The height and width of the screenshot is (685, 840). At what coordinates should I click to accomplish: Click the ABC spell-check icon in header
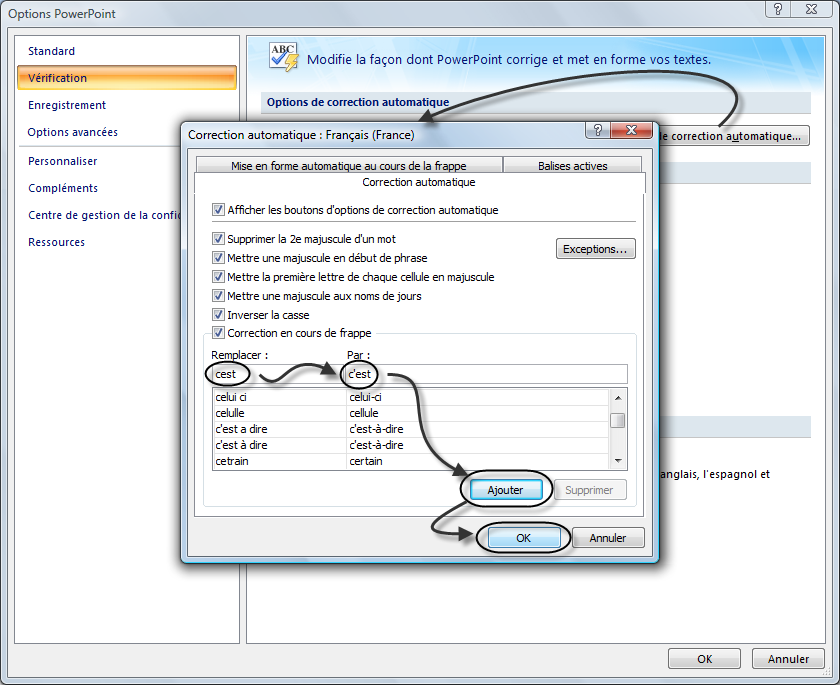click(x=283, y=57)
